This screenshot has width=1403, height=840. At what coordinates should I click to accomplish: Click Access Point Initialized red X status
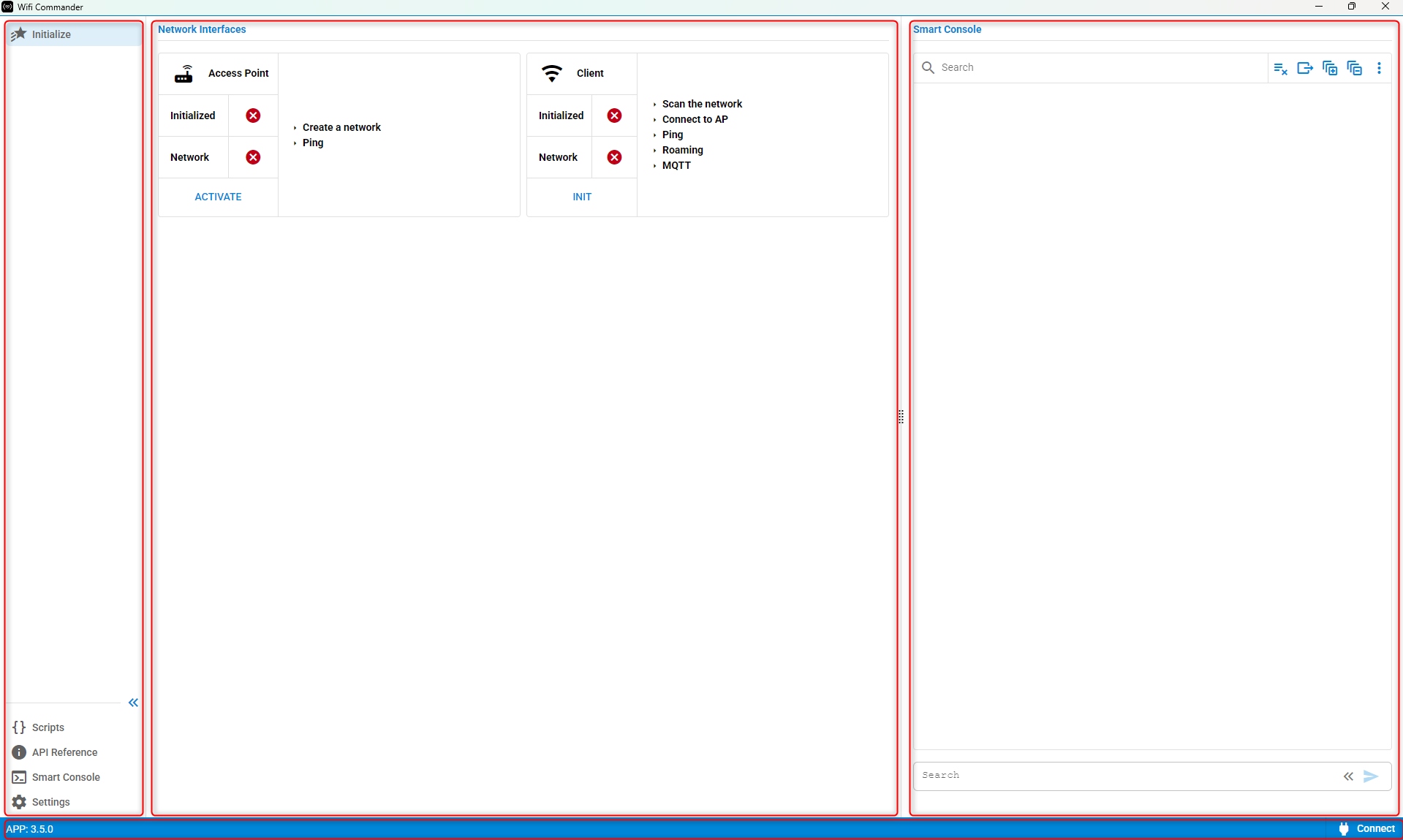coord(253,116)
